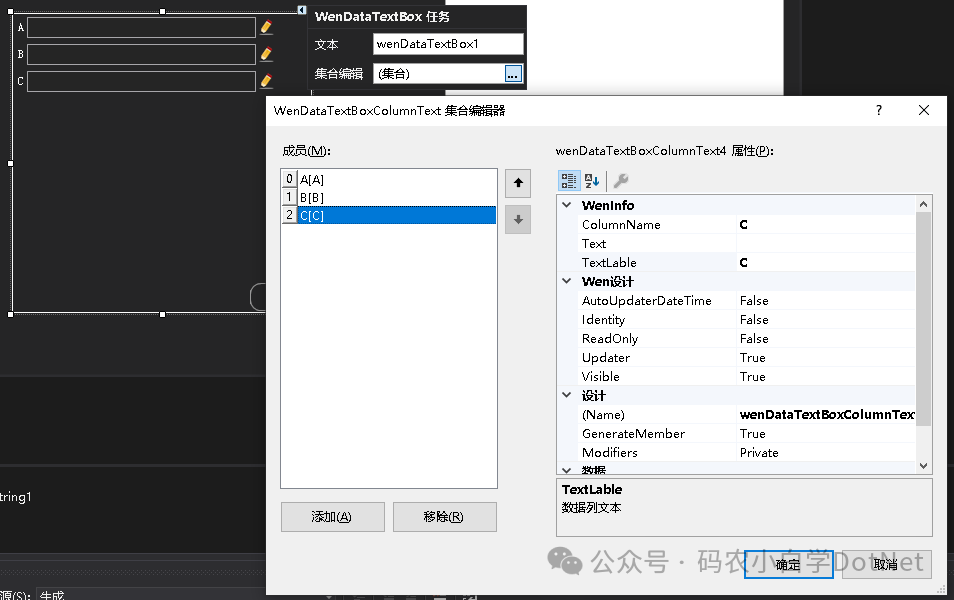Open the 集合编辑 ellipsis button
This screenshot has height=600, width=954.
click(x=512, y=73)
